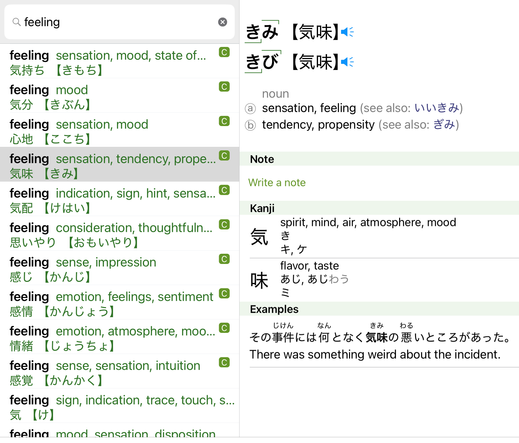Select result 感覚【かんかく】
This screenshot has width=519, height=443.
[119, 372]
